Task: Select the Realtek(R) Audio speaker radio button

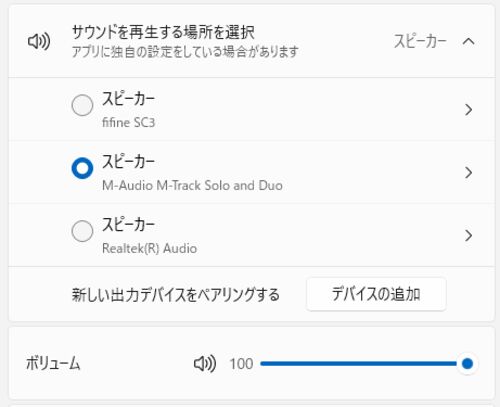Action: coord(82,231)
